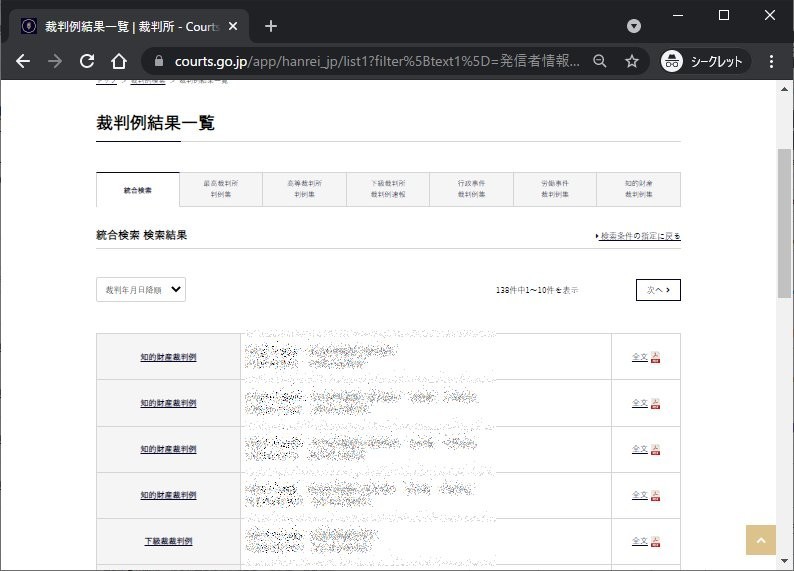
Task: Open the browser home page
Action: [119, 61]
